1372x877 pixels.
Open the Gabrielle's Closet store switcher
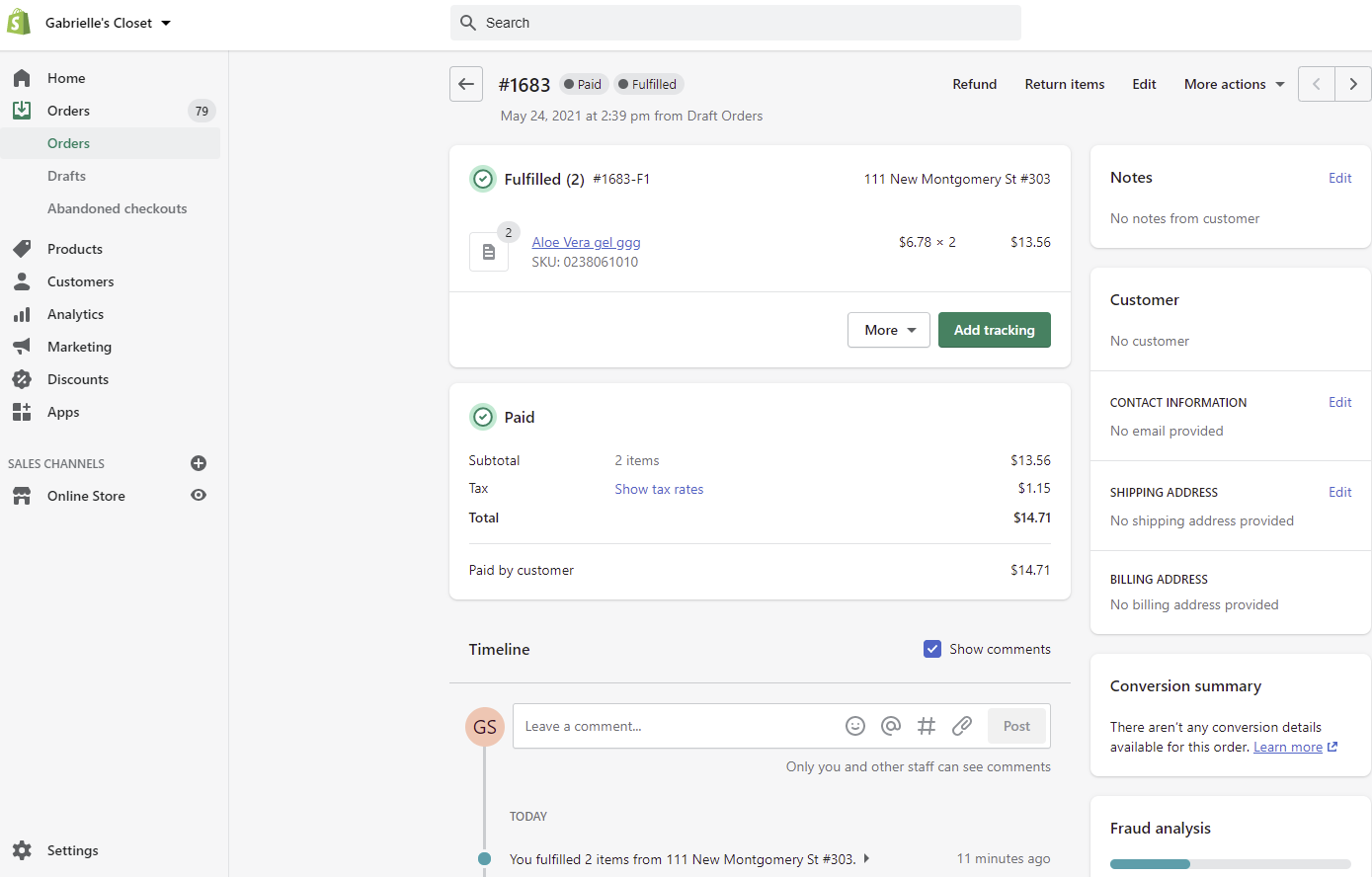[x=108, y=23]
